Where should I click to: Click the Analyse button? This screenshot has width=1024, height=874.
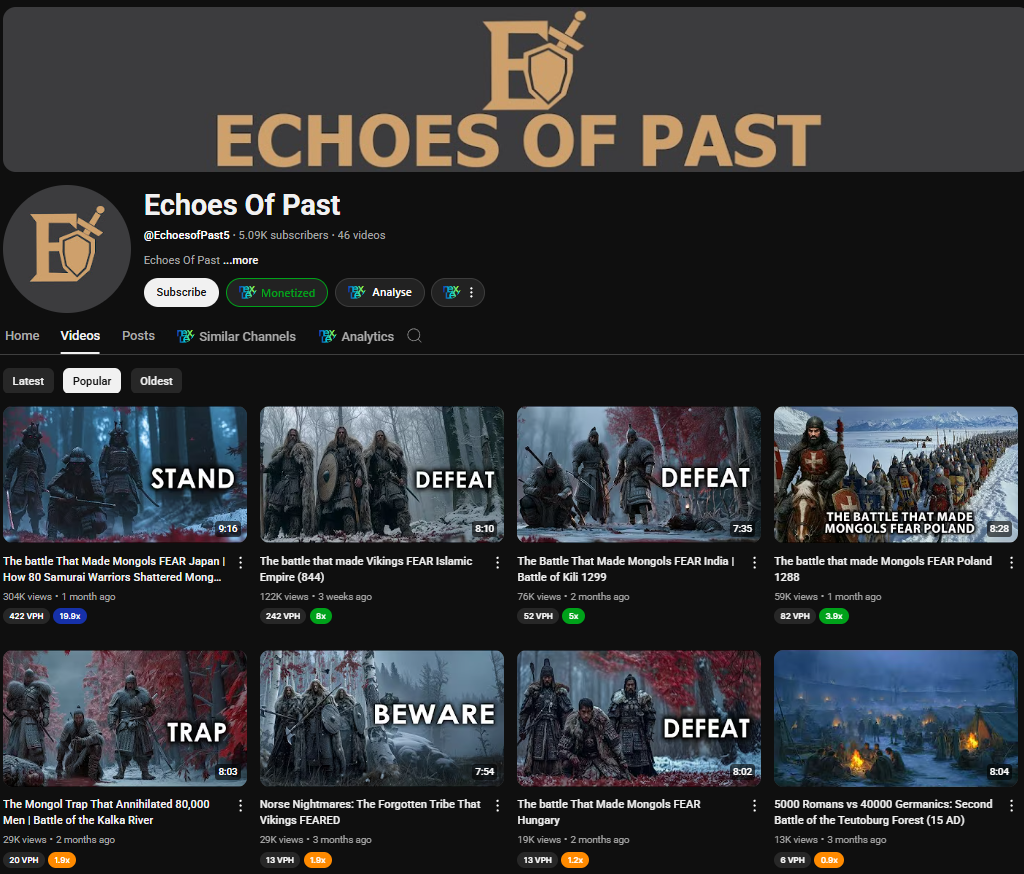click(380, 292)
